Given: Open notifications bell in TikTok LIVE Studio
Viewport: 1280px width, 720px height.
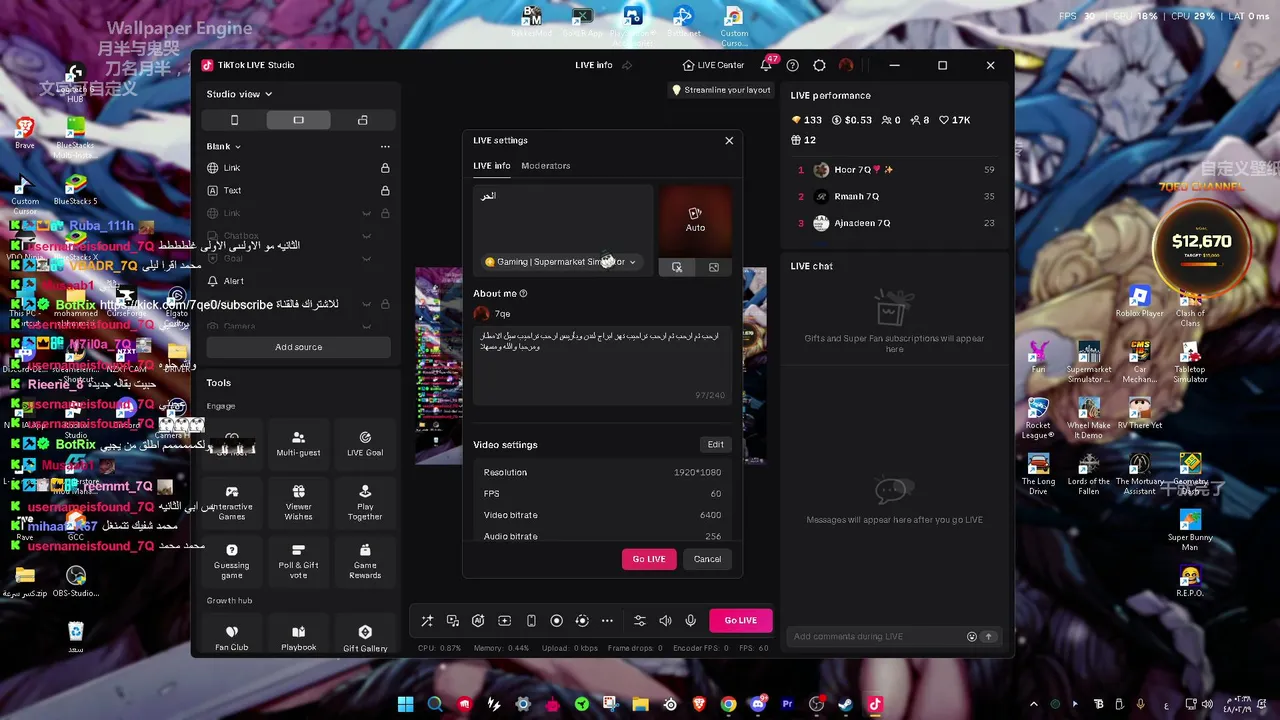Looking at the screenshot, I should (x=766, y=65).
